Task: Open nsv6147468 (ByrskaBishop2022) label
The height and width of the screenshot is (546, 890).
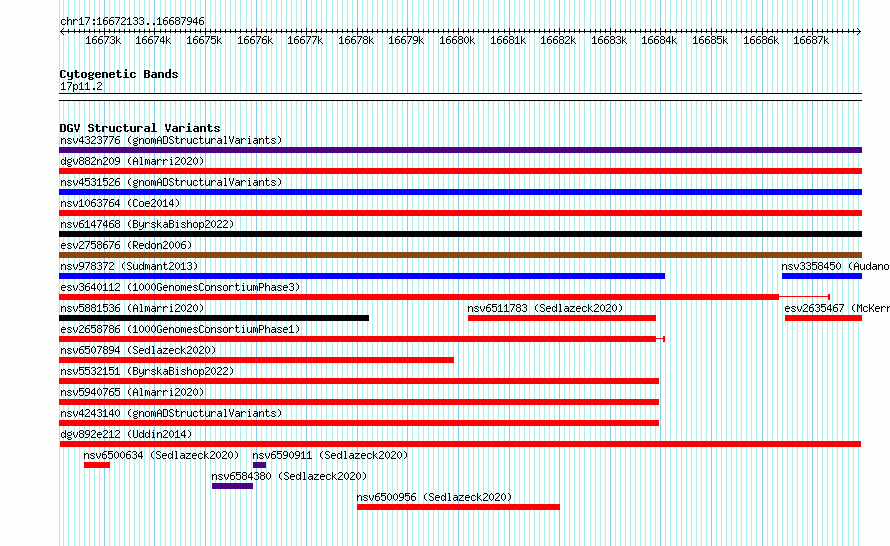Action: 147,224
